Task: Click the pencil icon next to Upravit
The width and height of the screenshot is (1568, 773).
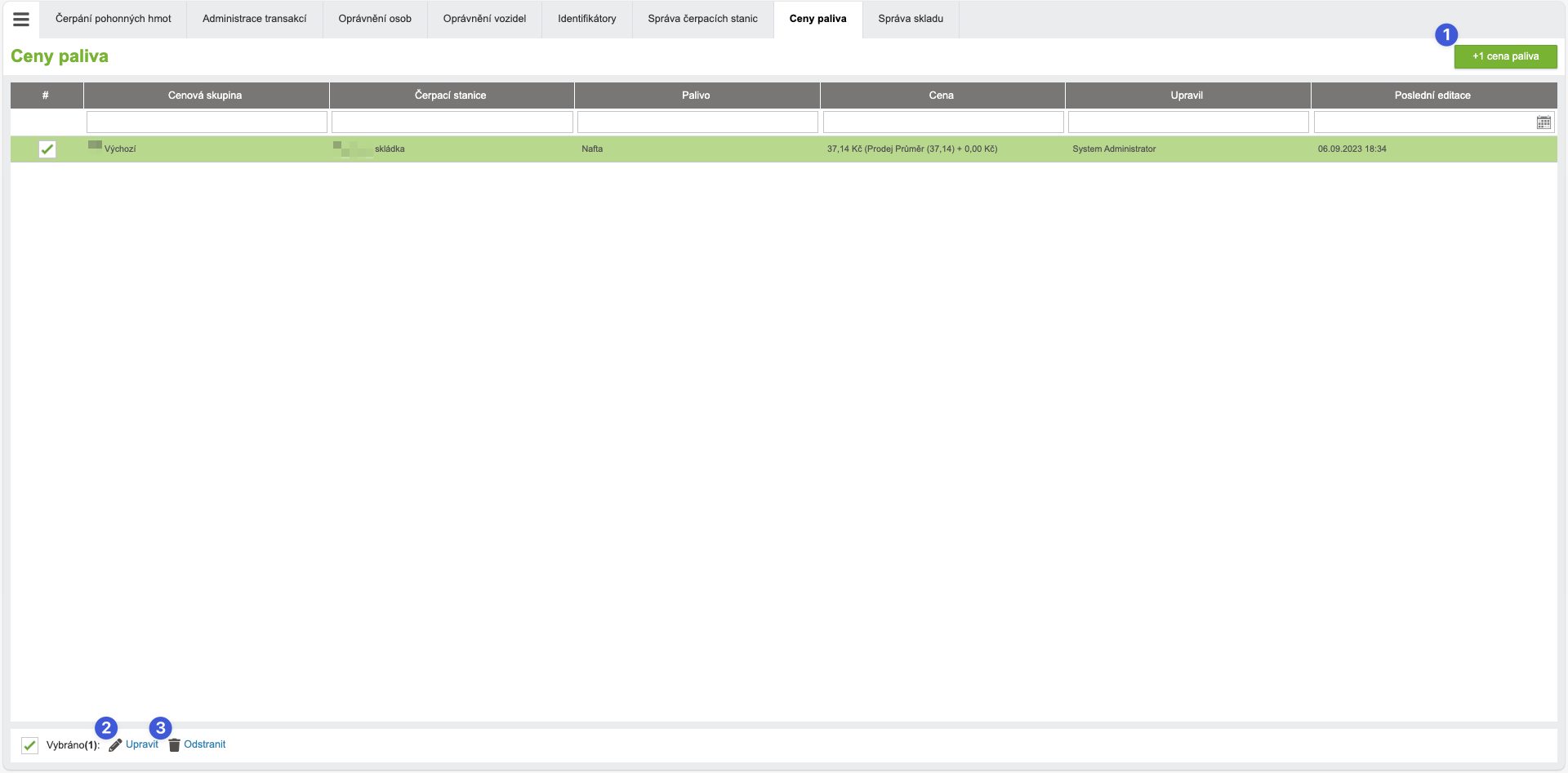Action: coord(115,745)
